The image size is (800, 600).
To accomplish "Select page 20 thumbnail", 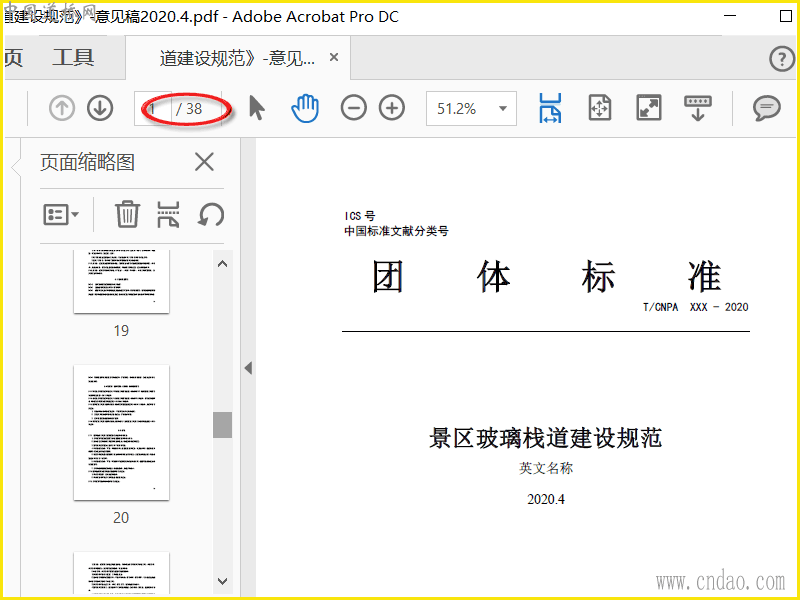I will [x=121, y=433].
